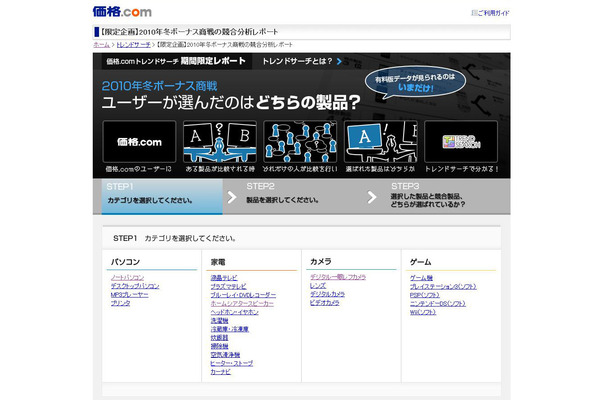The height and width of the screenshot is (400, 610).
Task: Choose the プリンタ category
Action: (x=120, y=303)
